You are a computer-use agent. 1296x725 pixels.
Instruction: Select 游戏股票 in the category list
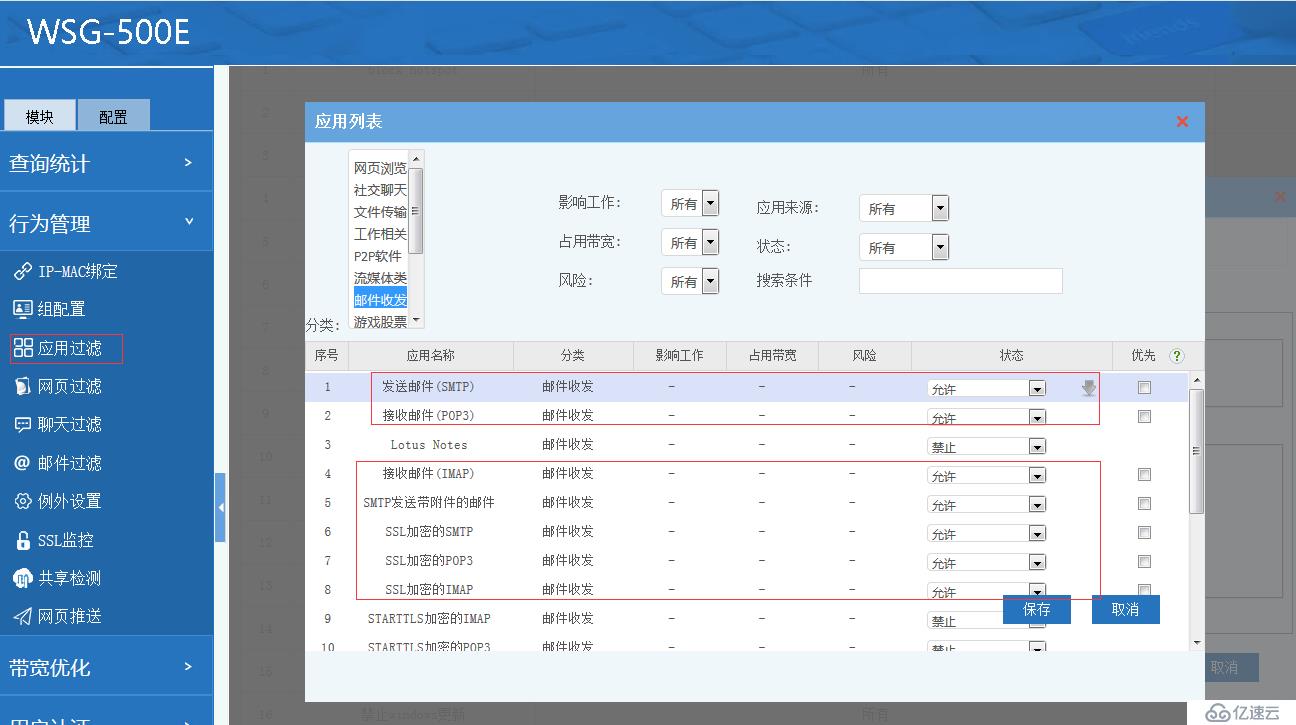click(x=380, y=321)
